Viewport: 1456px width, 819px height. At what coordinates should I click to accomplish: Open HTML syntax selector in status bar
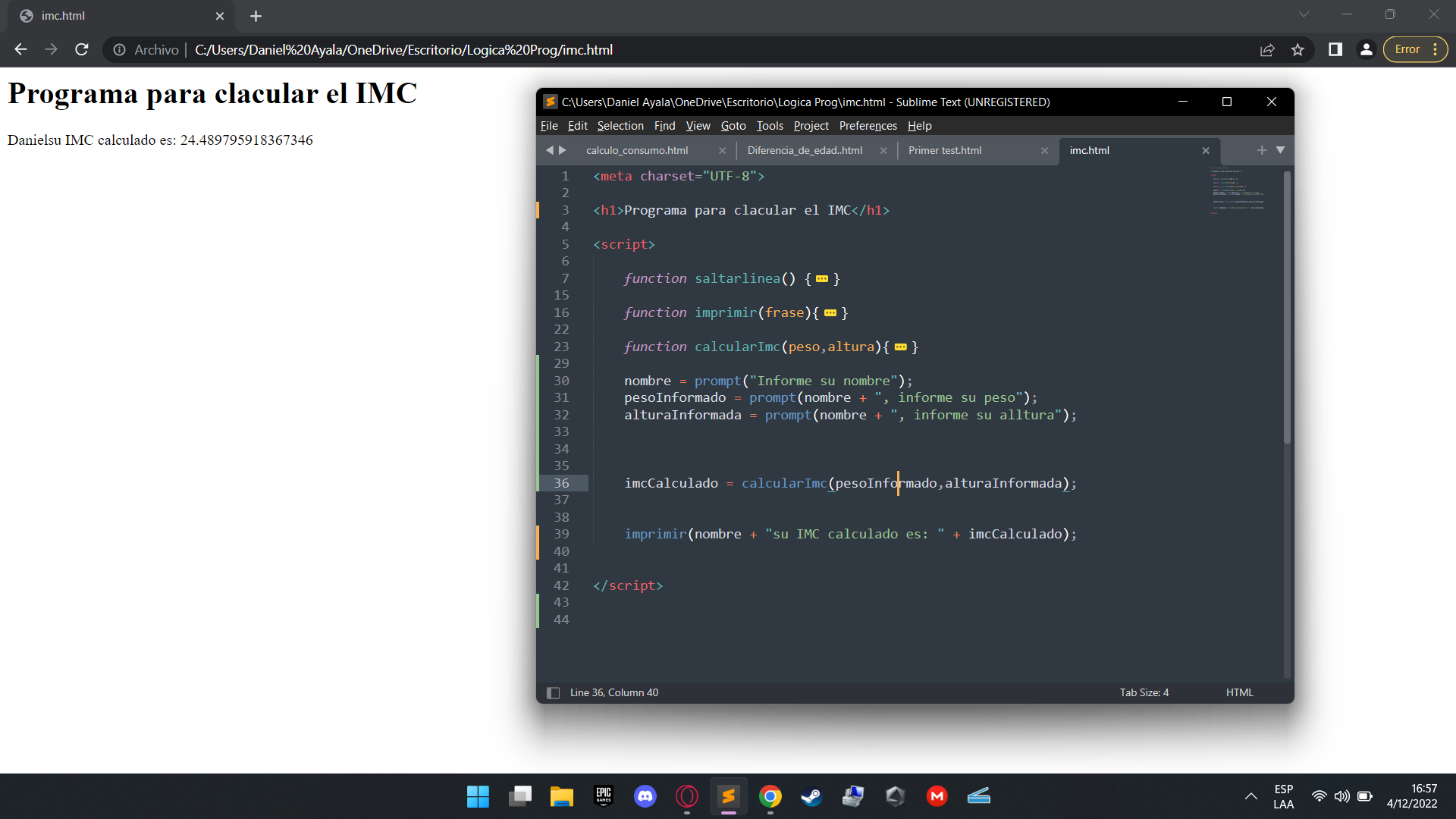[x=1240, y=693]
